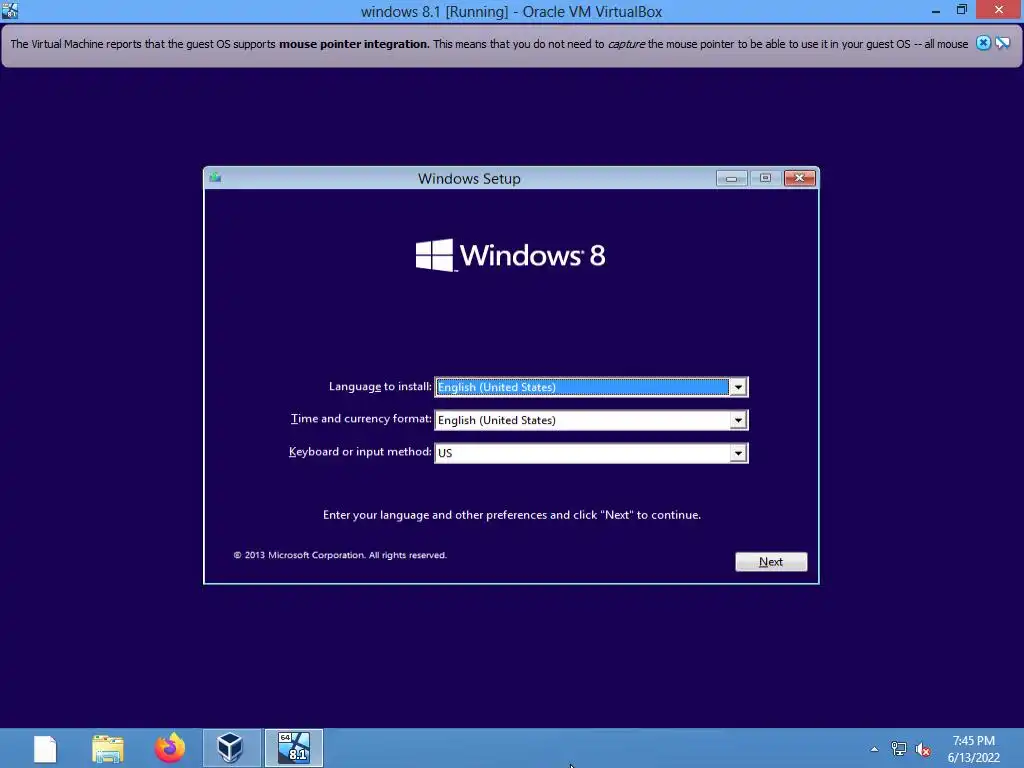
Task: Click the do-not-show-again notification icon
Action: point(1003,43)
